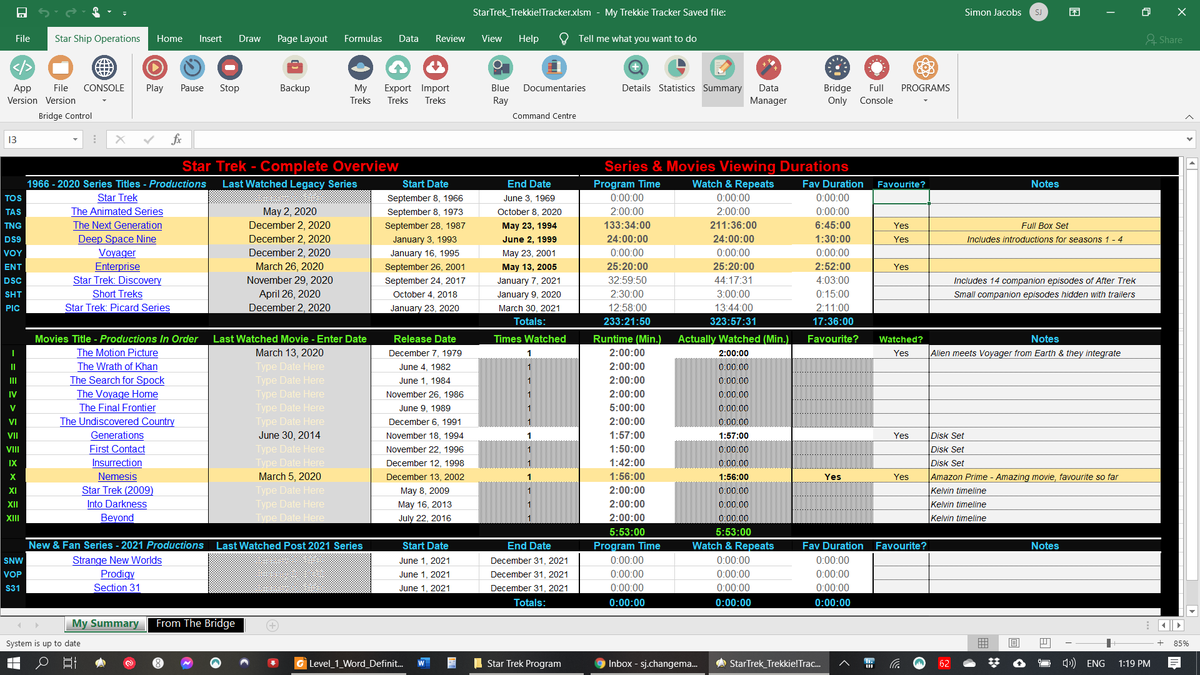
Task: Open The Next Generation link
Action: pos(117,226)
